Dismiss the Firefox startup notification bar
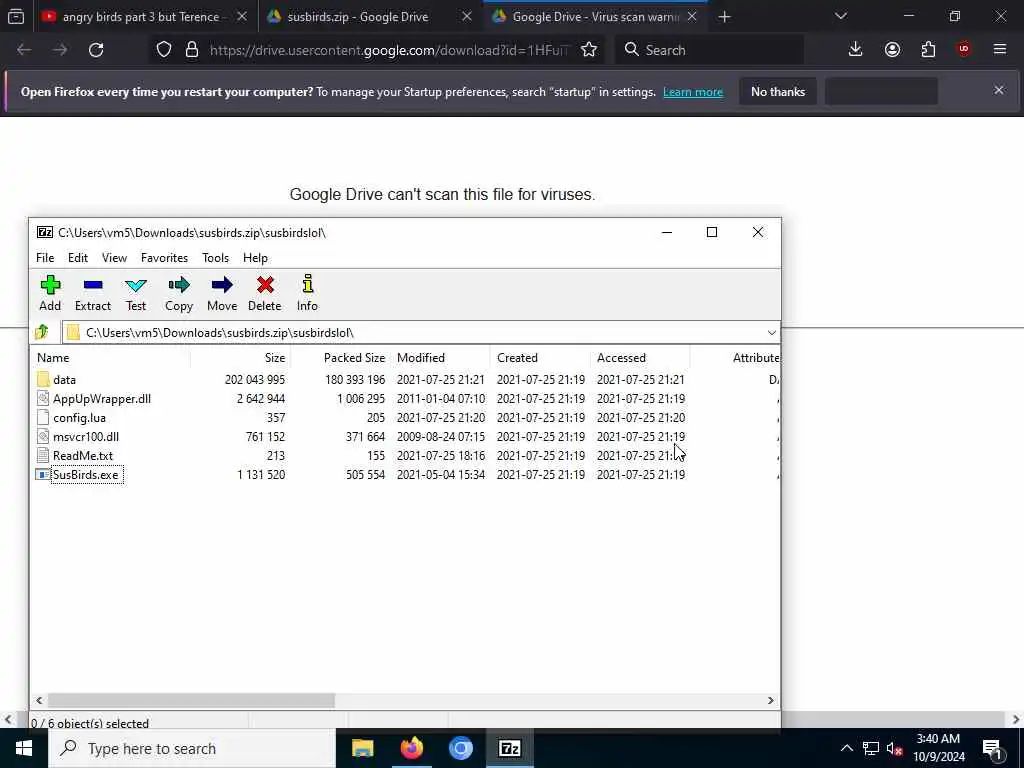 point(999,90)
